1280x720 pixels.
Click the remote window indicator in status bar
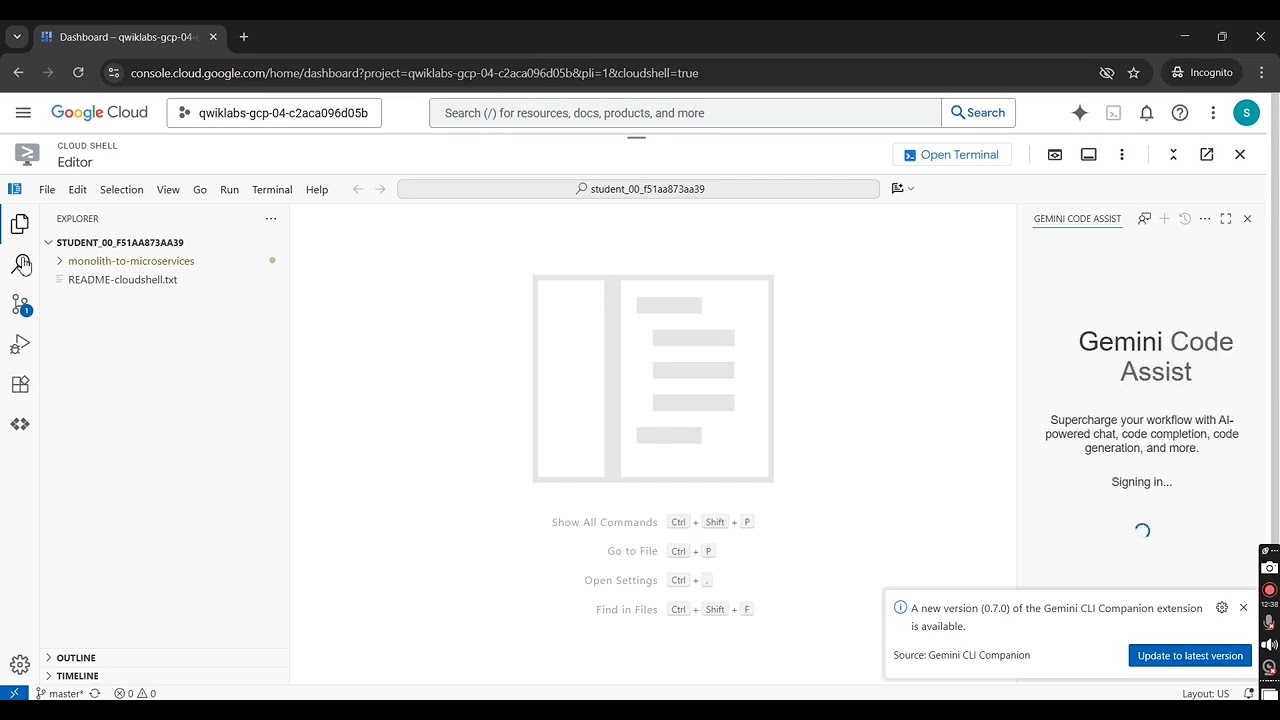click(x=14, y=693)
